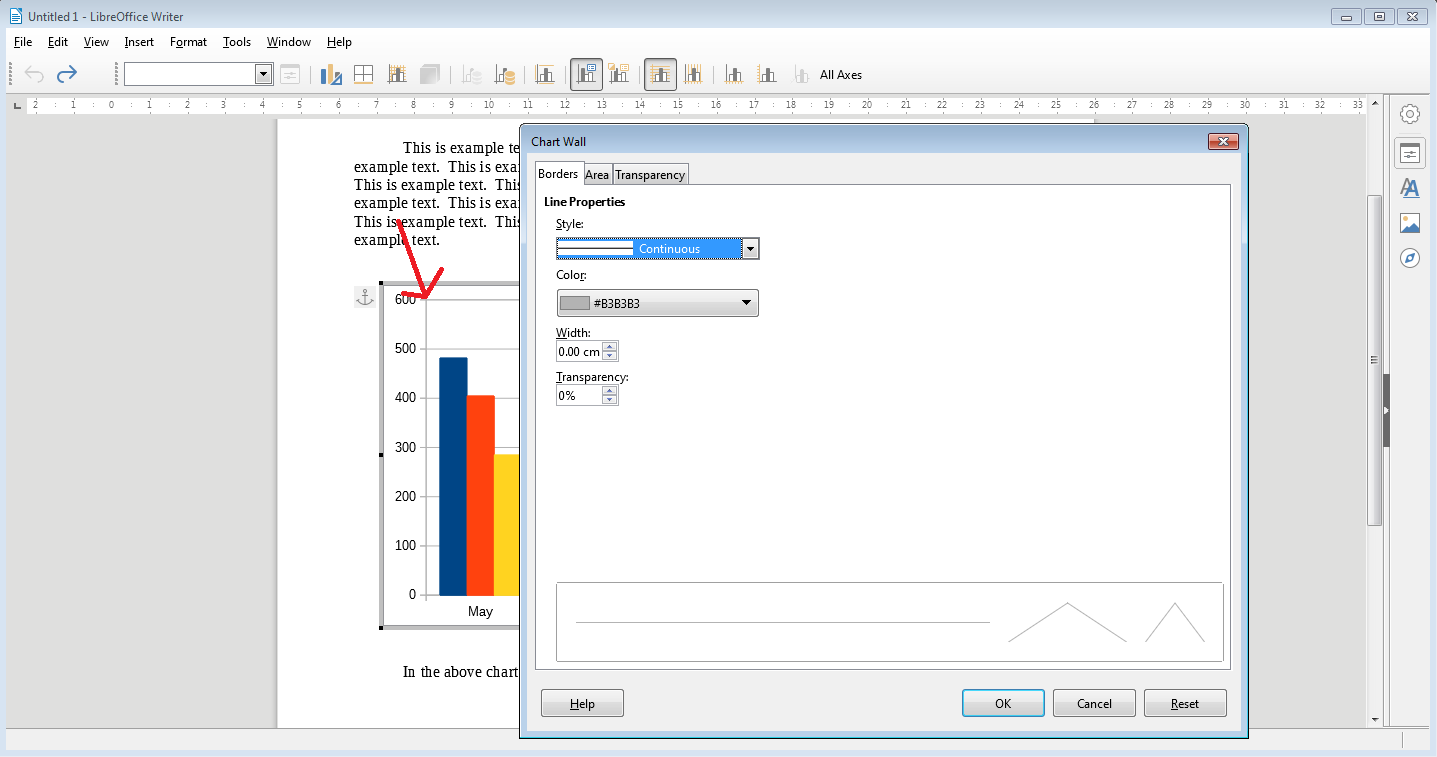
Task: Click the ruler tab-stop corner icon
Action: tap(17, 105)
